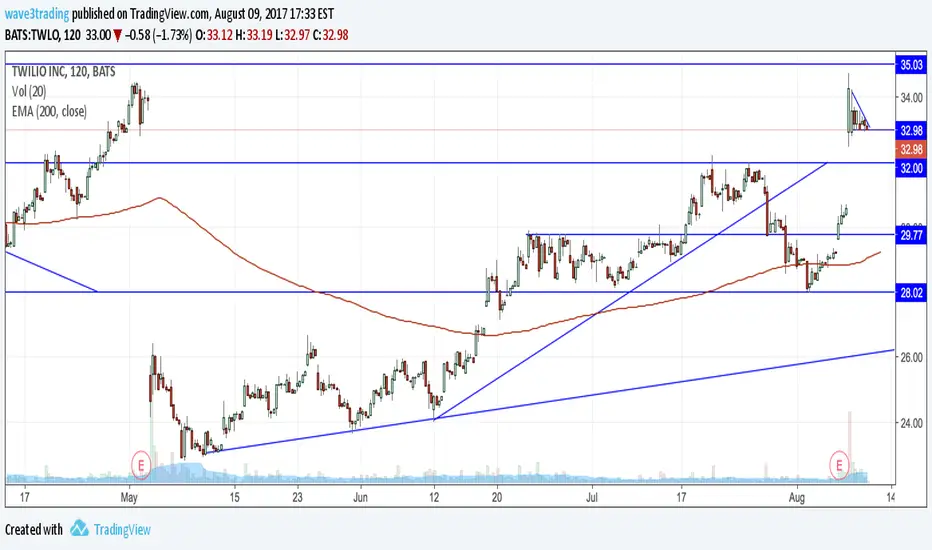This screenshot has width=932, height=550.
Task: Click the 17 date label before May
Action: click(24, 497)
